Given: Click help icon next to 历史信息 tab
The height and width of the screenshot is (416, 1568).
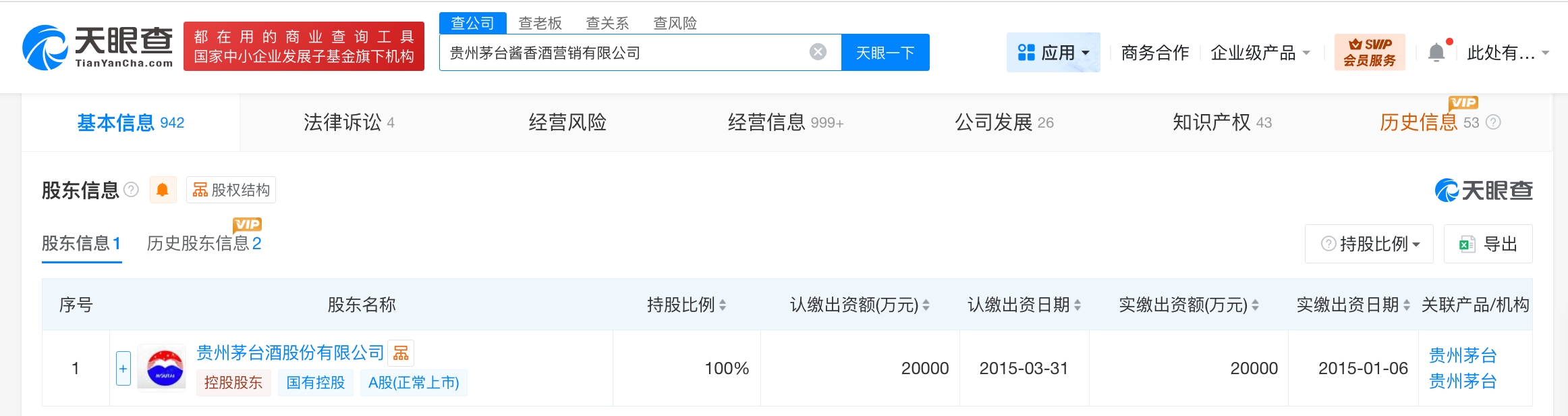Looking at the screenshot, I should [1494, 122].
